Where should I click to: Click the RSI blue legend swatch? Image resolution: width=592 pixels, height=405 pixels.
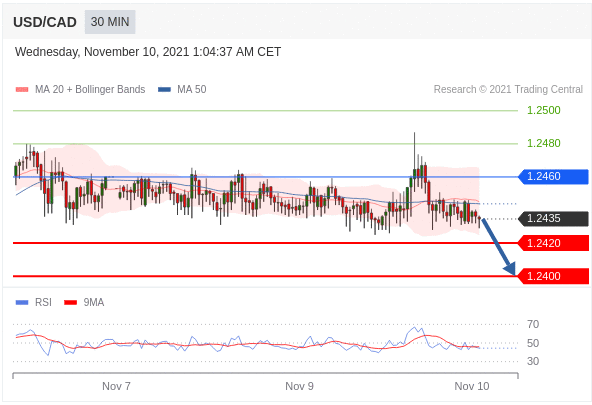(22, 302)
